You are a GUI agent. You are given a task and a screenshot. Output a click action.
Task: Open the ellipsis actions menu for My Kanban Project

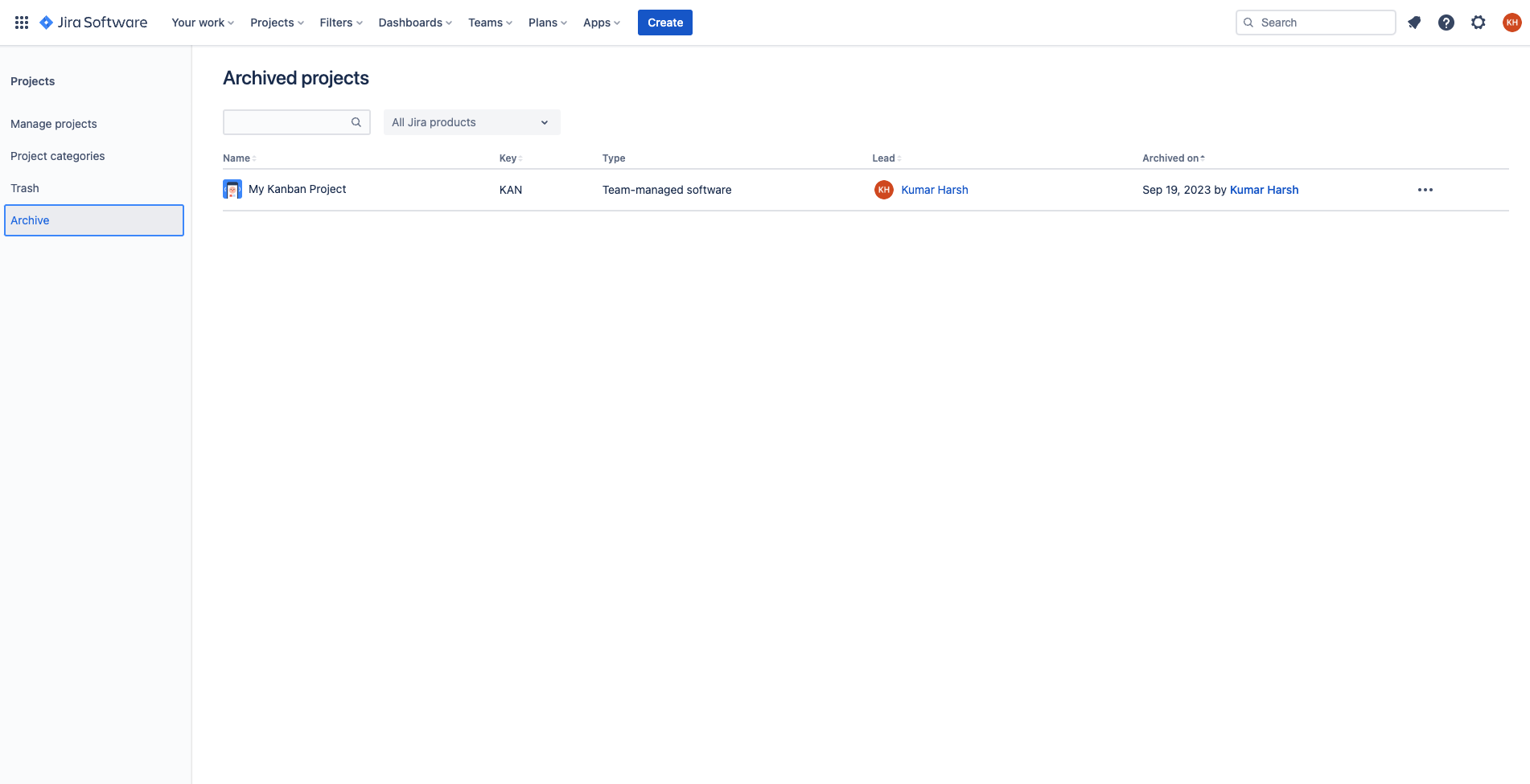click(x=1425, y=190)
